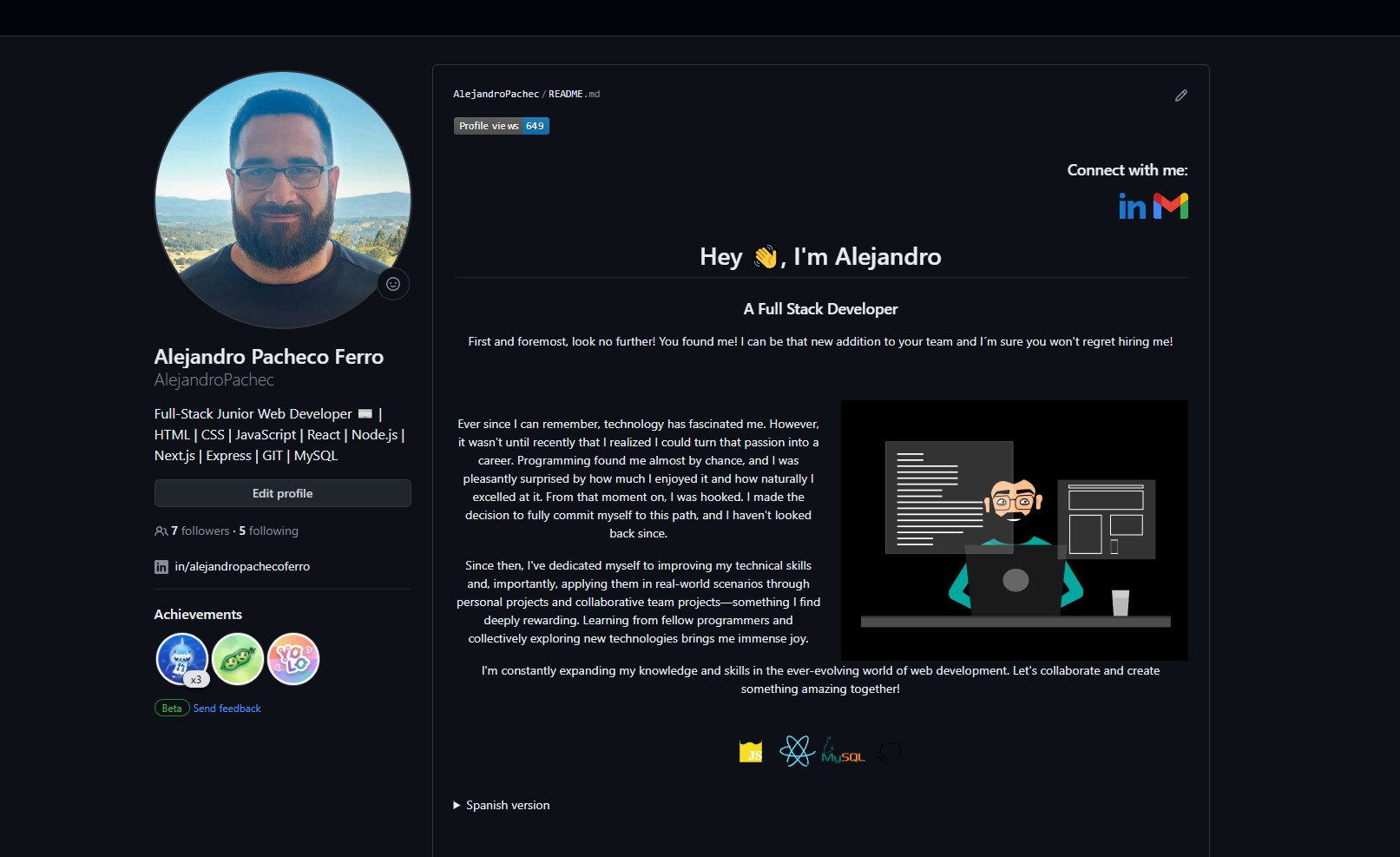
Task: Click the dark GitHub logo icon
Action: (x=889, y=752)
